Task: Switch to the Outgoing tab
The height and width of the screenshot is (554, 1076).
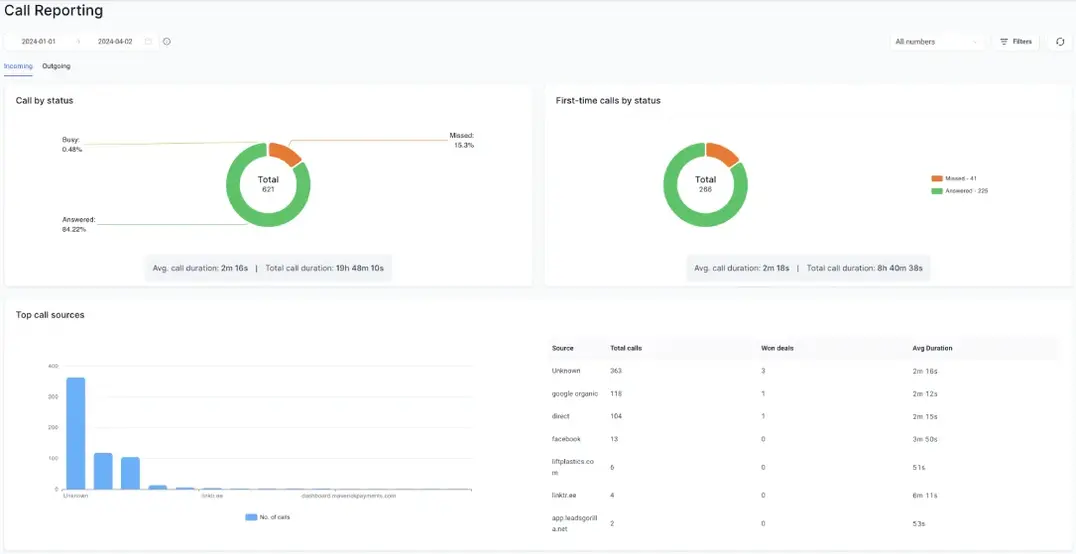Action: 56,66
